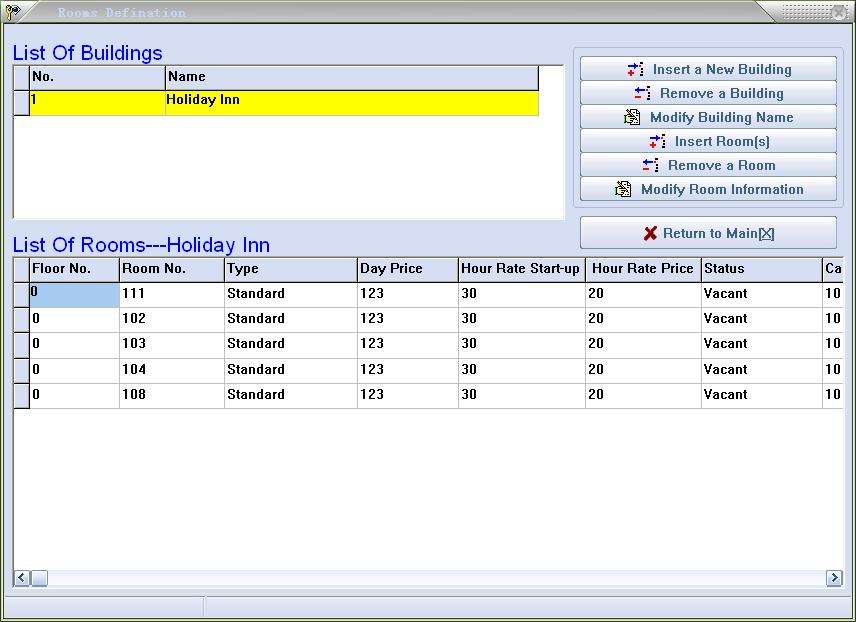Click the Remove a Building icon
856x622 pixels.
point(642,93)
